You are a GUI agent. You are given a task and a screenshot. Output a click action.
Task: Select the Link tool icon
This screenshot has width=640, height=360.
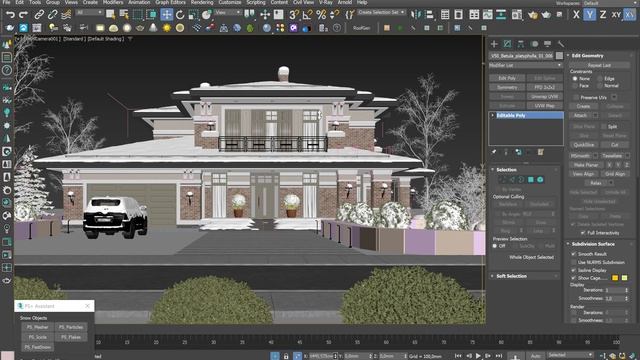pyautogui.click(x=39, y=15)
